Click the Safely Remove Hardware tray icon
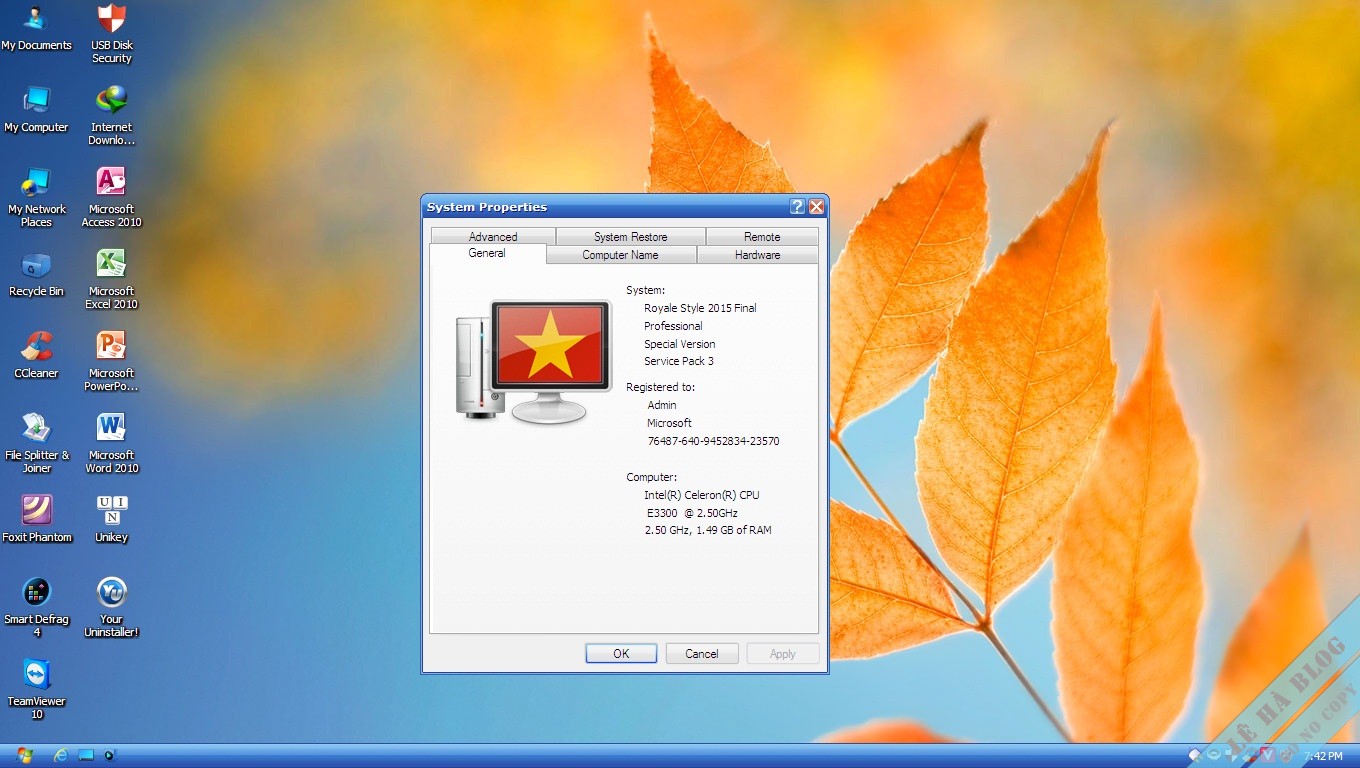This screenshot has height=768, width=1360. (x=1195, y=755)
